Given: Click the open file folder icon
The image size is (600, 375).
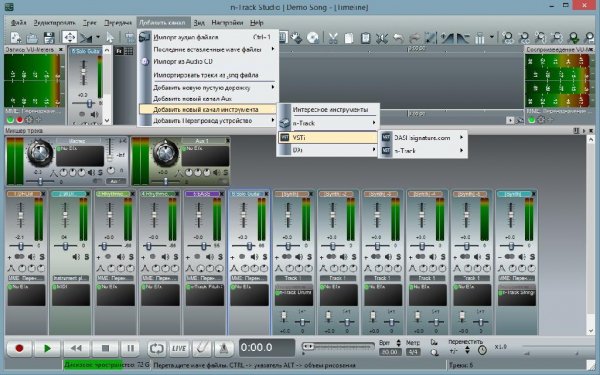Looking at the screenshot, I should pyautogui.click(x=32, y=38).
